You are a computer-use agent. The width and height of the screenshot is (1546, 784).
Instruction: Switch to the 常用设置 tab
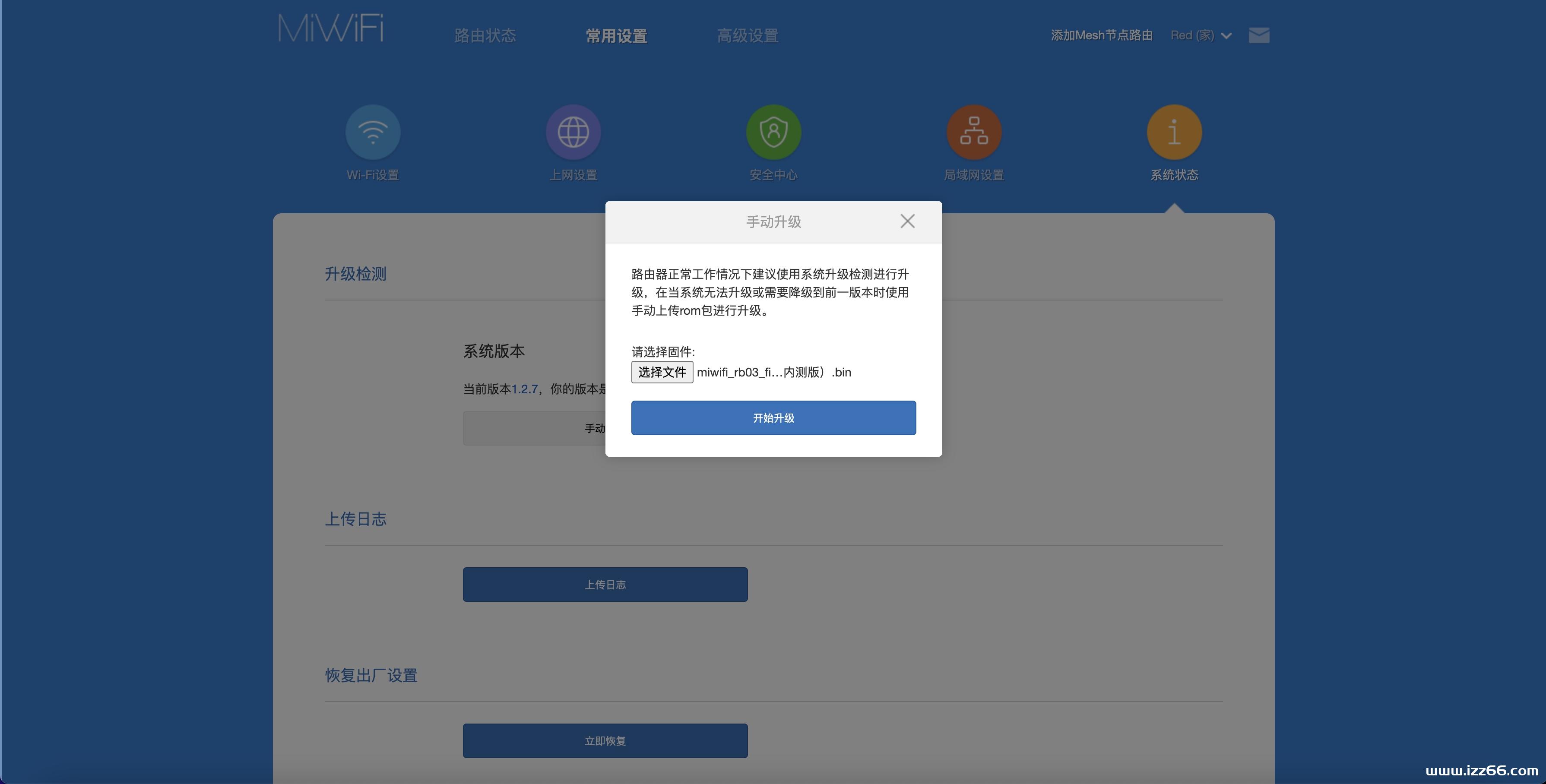[616, 36]
